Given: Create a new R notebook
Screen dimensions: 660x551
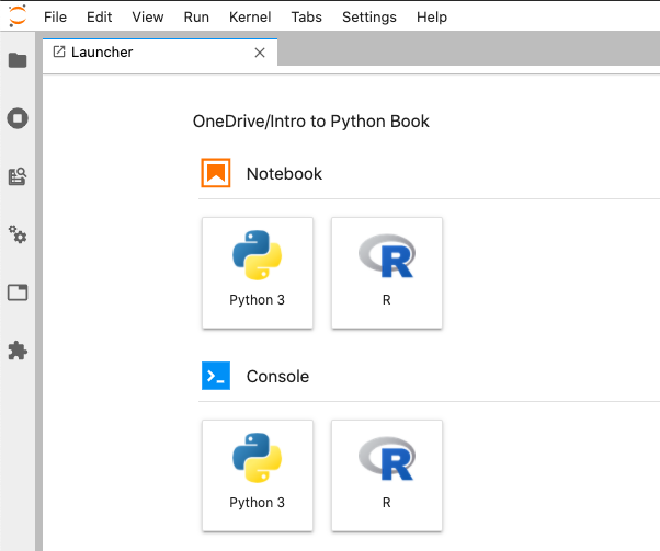Looking at the screenshot, I should 387,273.
